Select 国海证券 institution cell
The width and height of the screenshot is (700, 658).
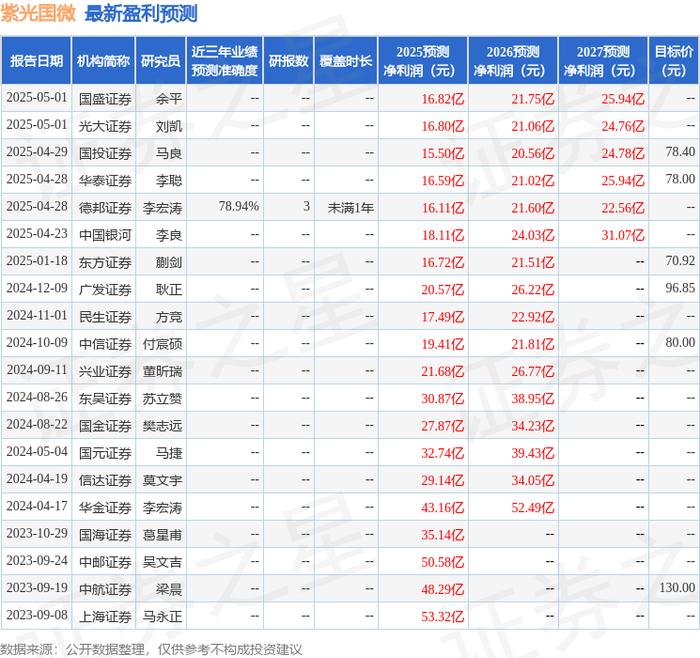[x=105, y=535]
